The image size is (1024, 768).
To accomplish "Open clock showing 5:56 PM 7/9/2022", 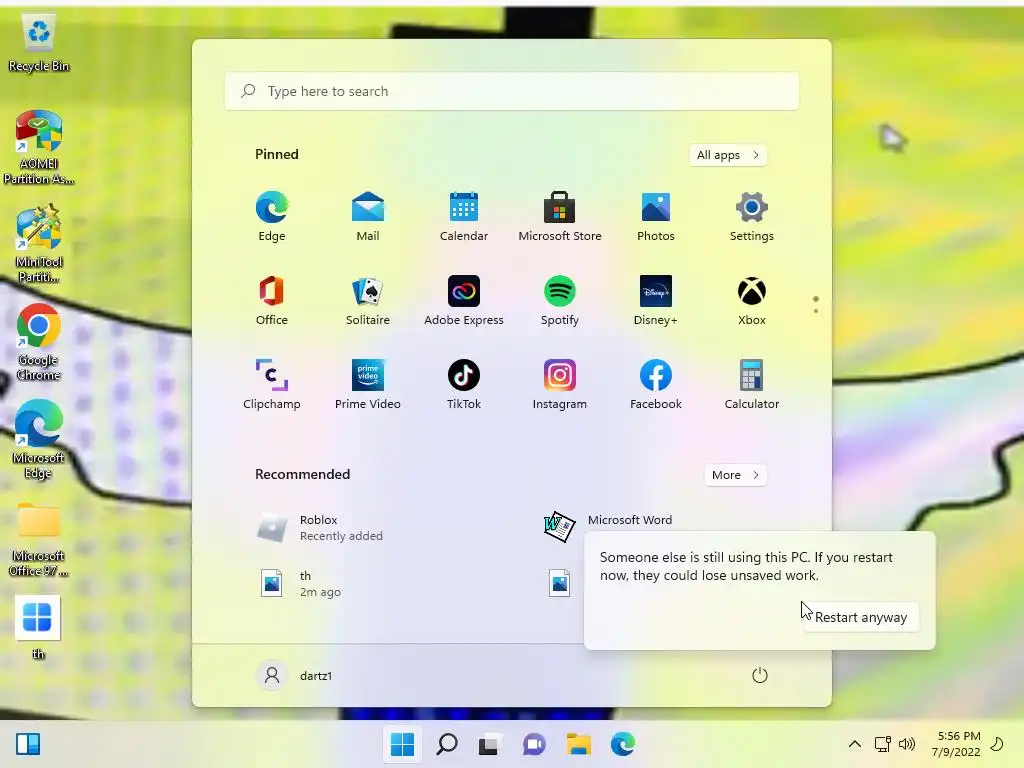I will [x=957, y=744].
